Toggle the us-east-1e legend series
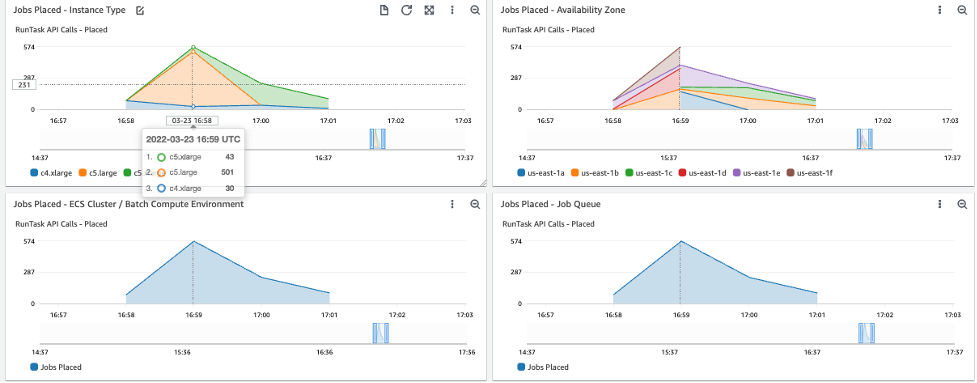Viewport: 977px width, 383px height. [756, 173]
